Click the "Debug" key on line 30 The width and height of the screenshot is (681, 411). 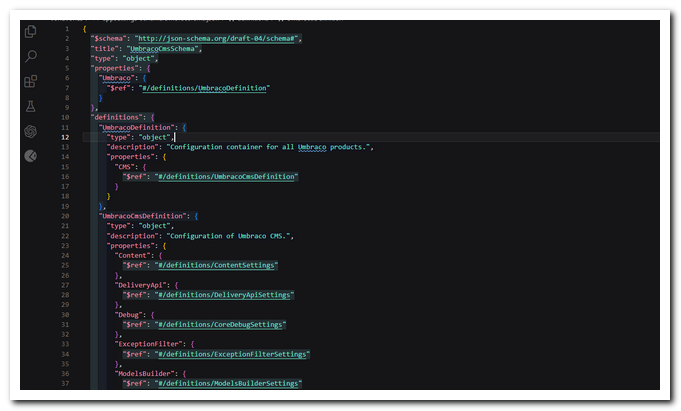point(129,315)
